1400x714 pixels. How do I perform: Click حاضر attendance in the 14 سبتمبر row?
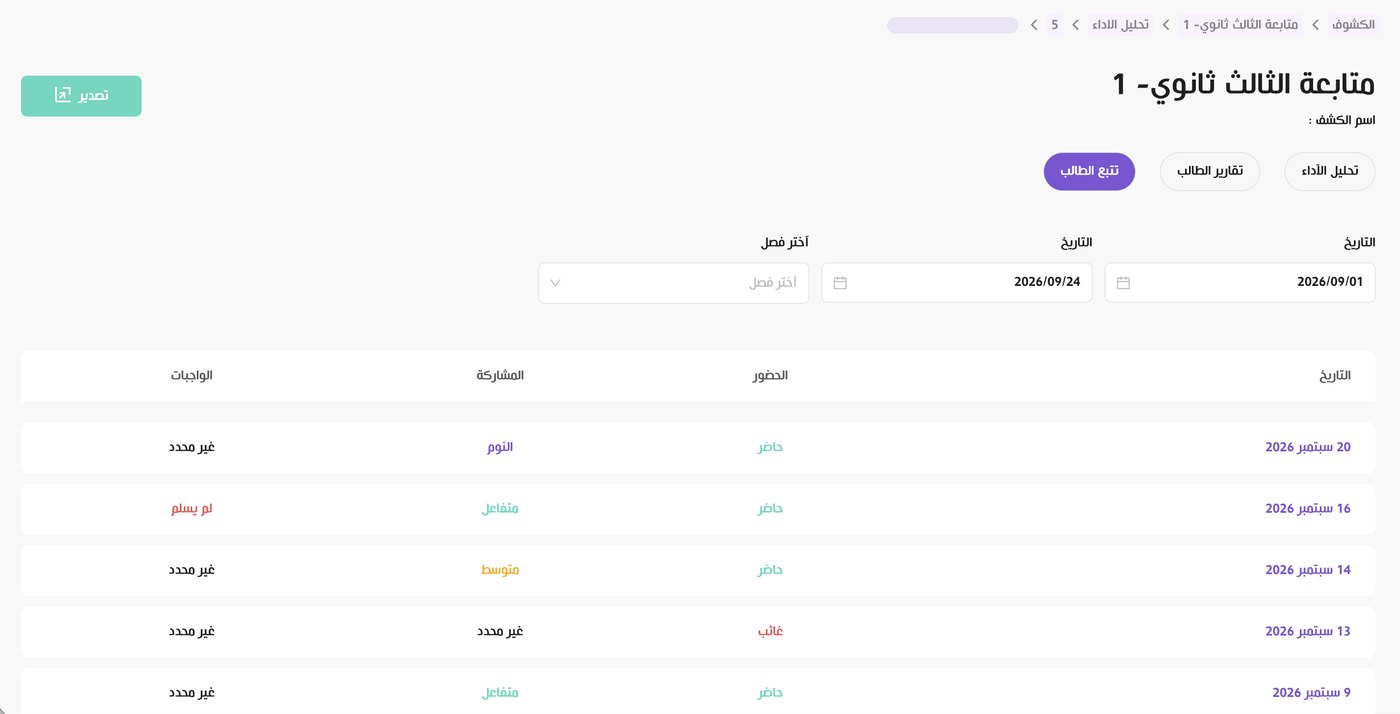click(x=770, y=570)
